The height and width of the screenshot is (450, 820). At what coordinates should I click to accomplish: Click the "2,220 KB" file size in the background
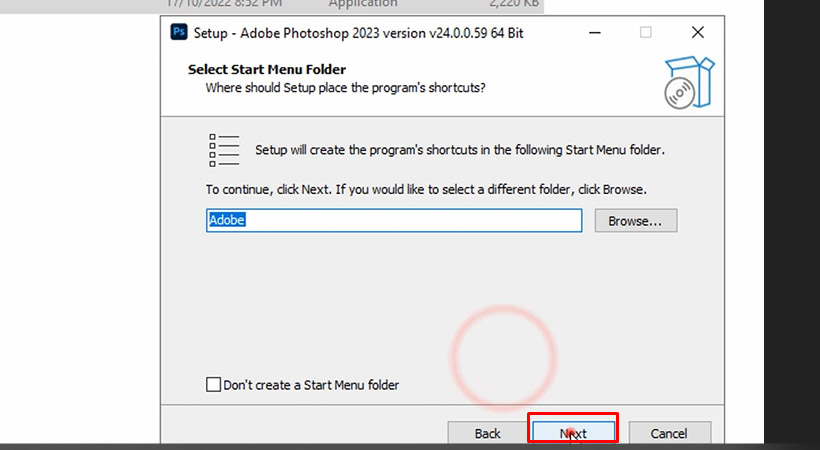tap(515, 4)
